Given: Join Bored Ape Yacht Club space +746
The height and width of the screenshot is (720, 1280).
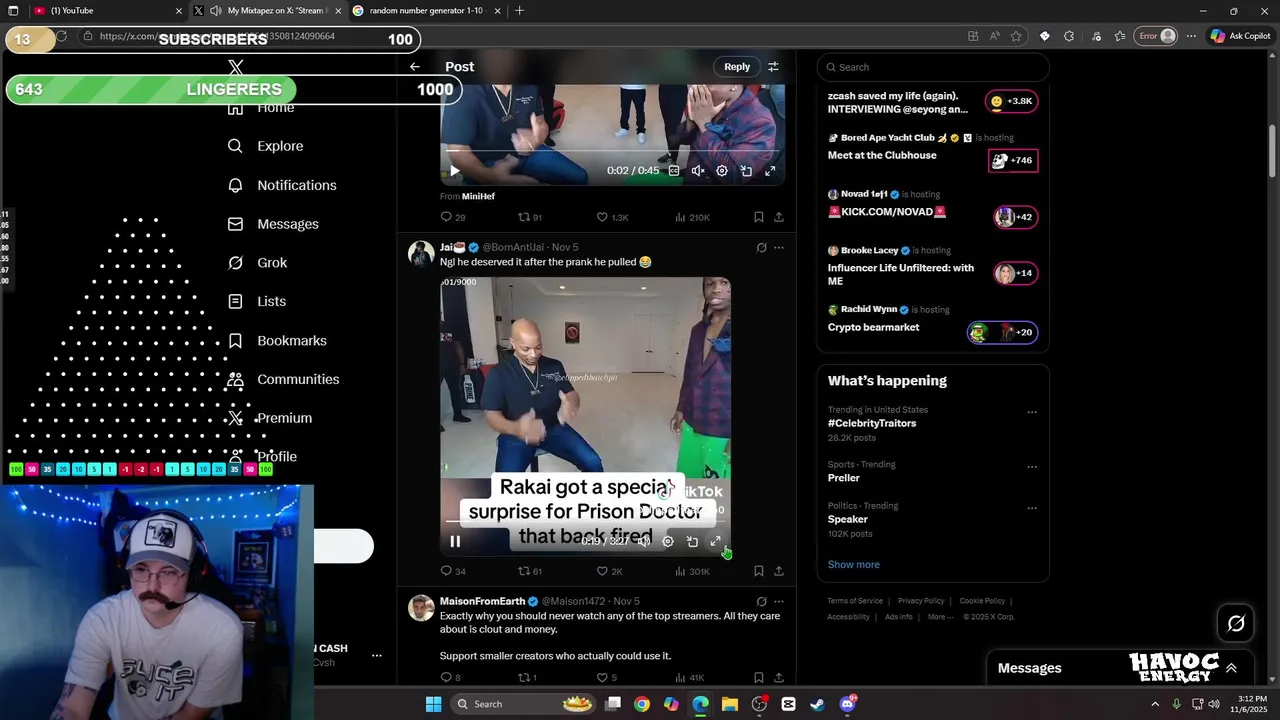Looking at the screenshot, I should (1013, 160).
